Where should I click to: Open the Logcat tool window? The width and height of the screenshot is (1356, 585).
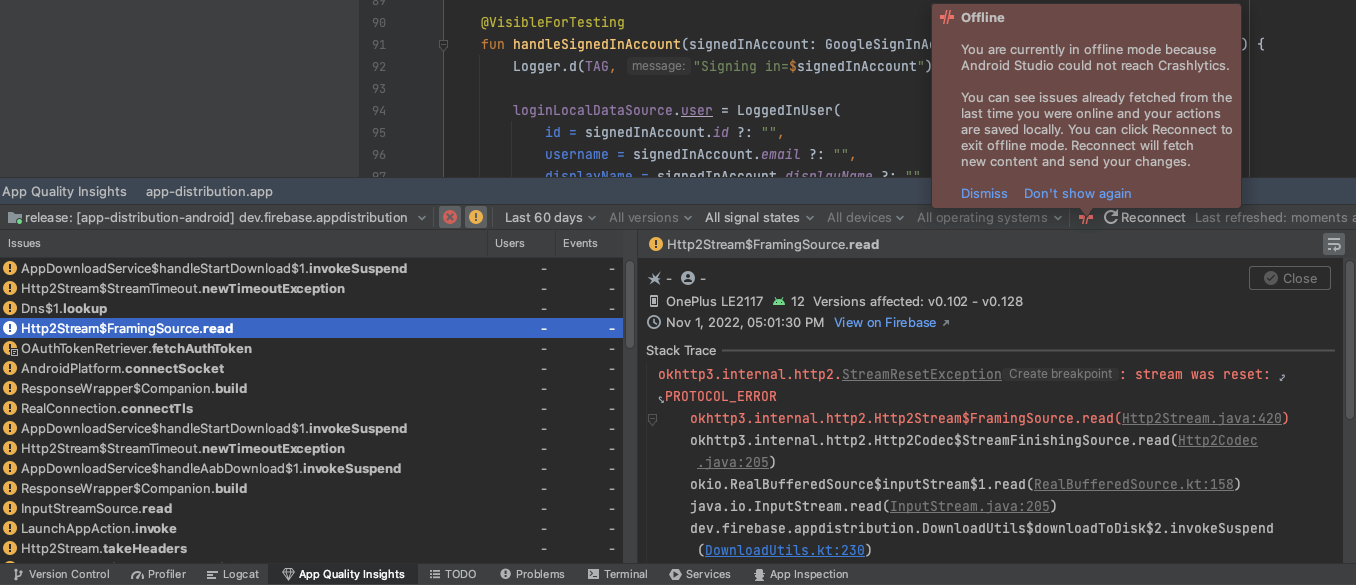233,574
